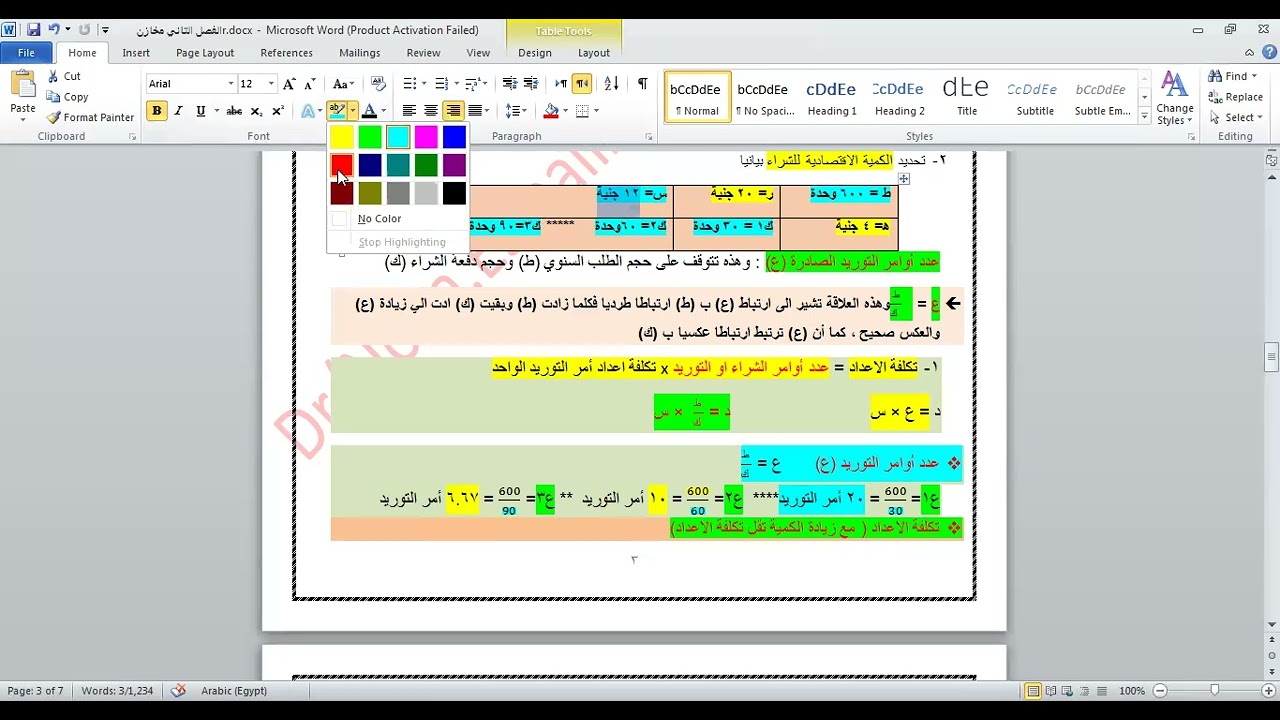Screen dimensions: 1280x720
Task: Click the Copy button
Action: coord(68,97)
